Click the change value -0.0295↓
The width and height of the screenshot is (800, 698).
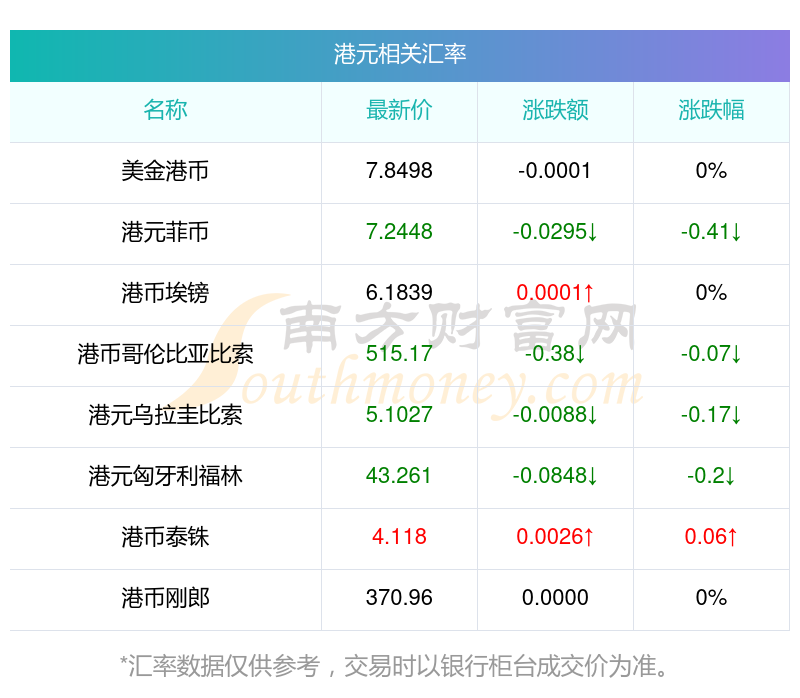[555, 232]
